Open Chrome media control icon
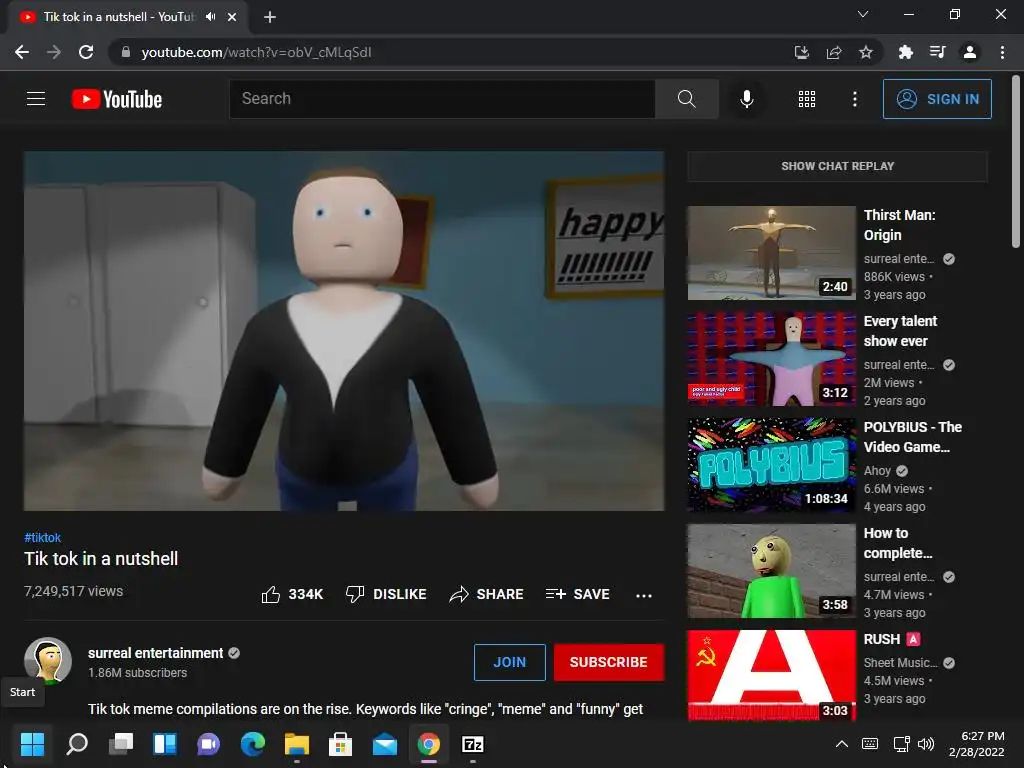Screen dimensions: 1024x768 pos(937,52)
